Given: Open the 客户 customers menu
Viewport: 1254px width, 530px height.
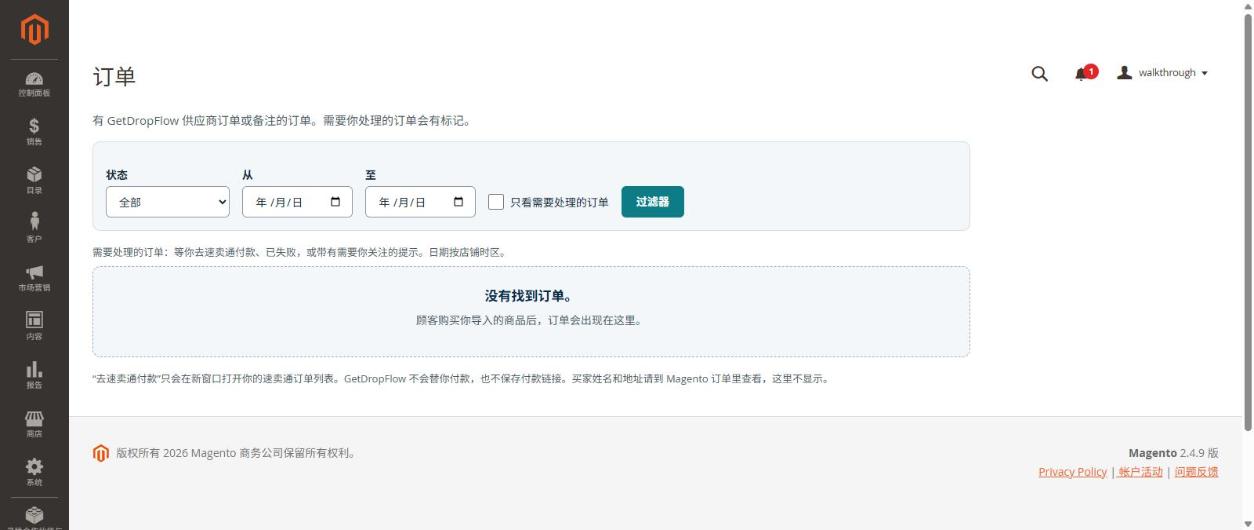Looking at the screenshot, I should [x=34, y=228].
